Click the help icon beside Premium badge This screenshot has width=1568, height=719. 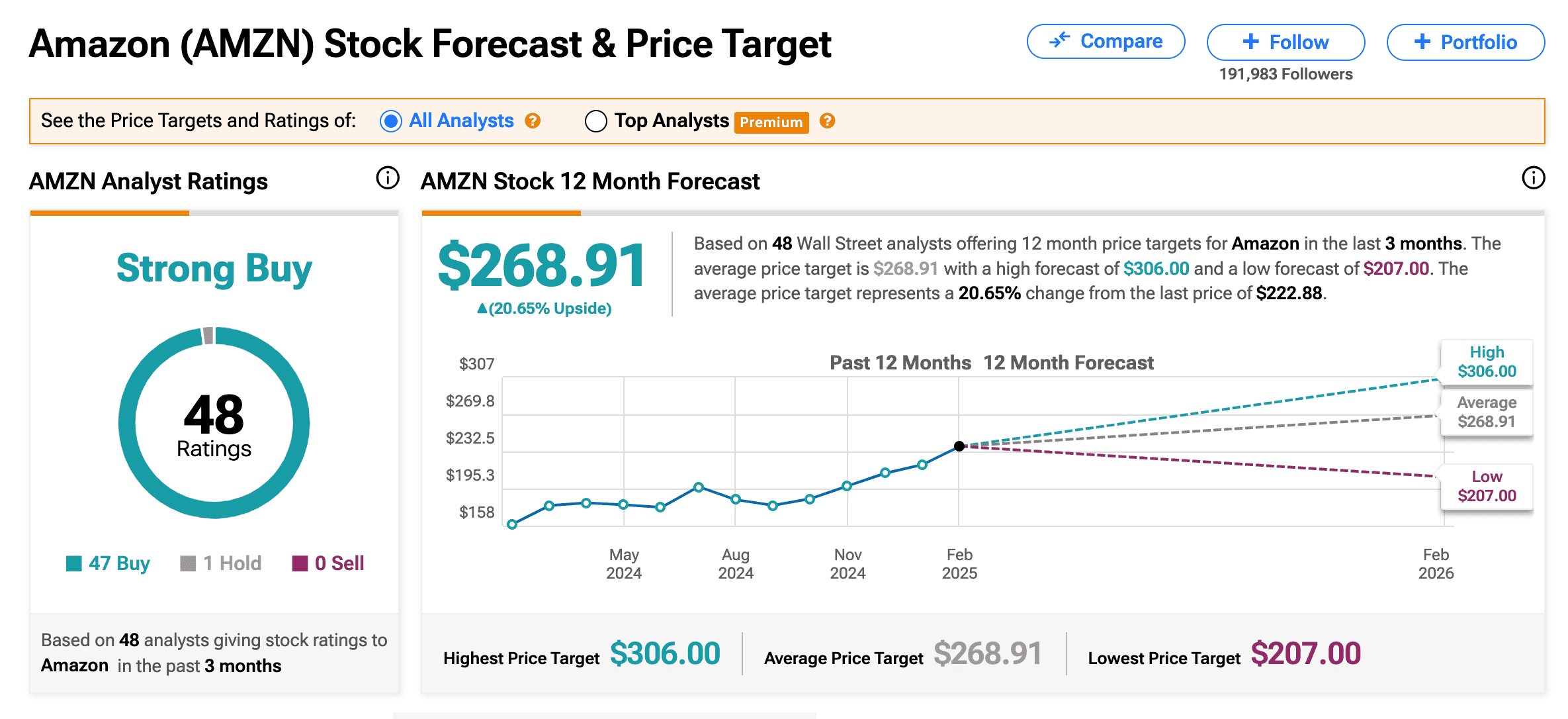click(x=827, y=120)
